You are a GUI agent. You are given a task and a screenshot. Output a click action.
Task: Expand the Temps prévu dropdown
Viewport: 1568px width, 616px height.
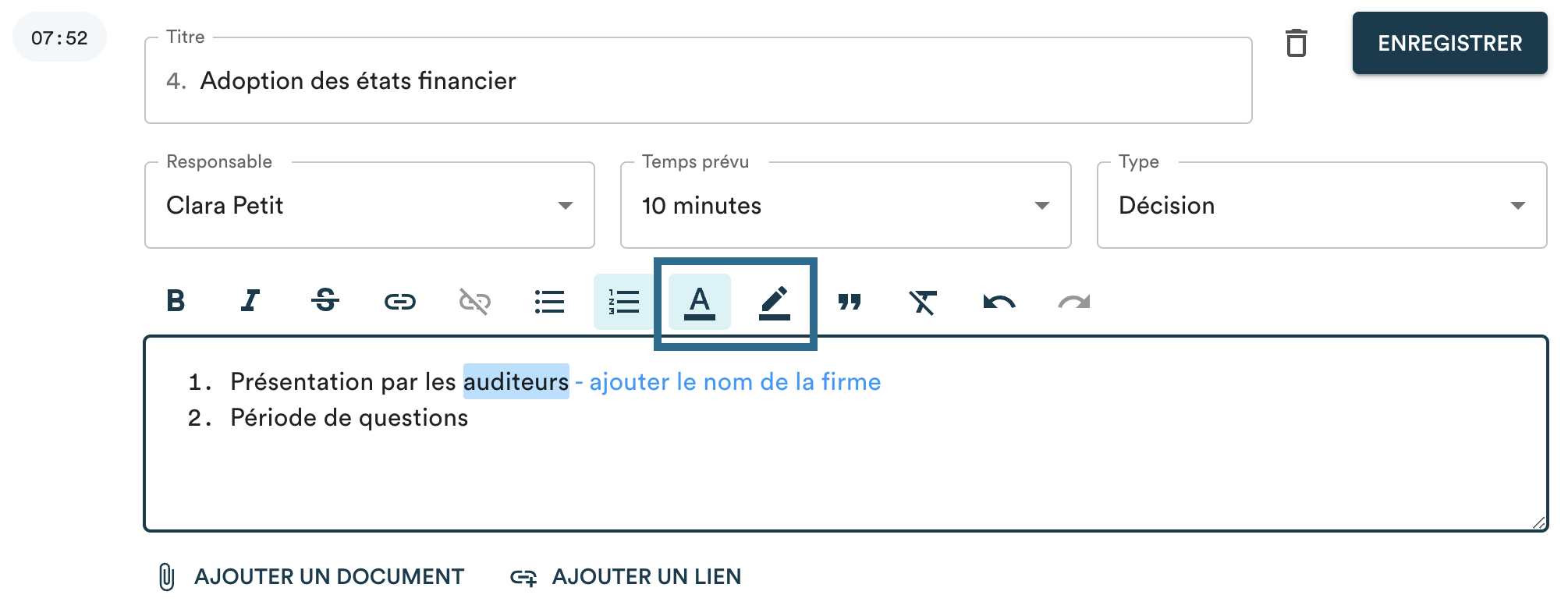click(x=846, y=205)
